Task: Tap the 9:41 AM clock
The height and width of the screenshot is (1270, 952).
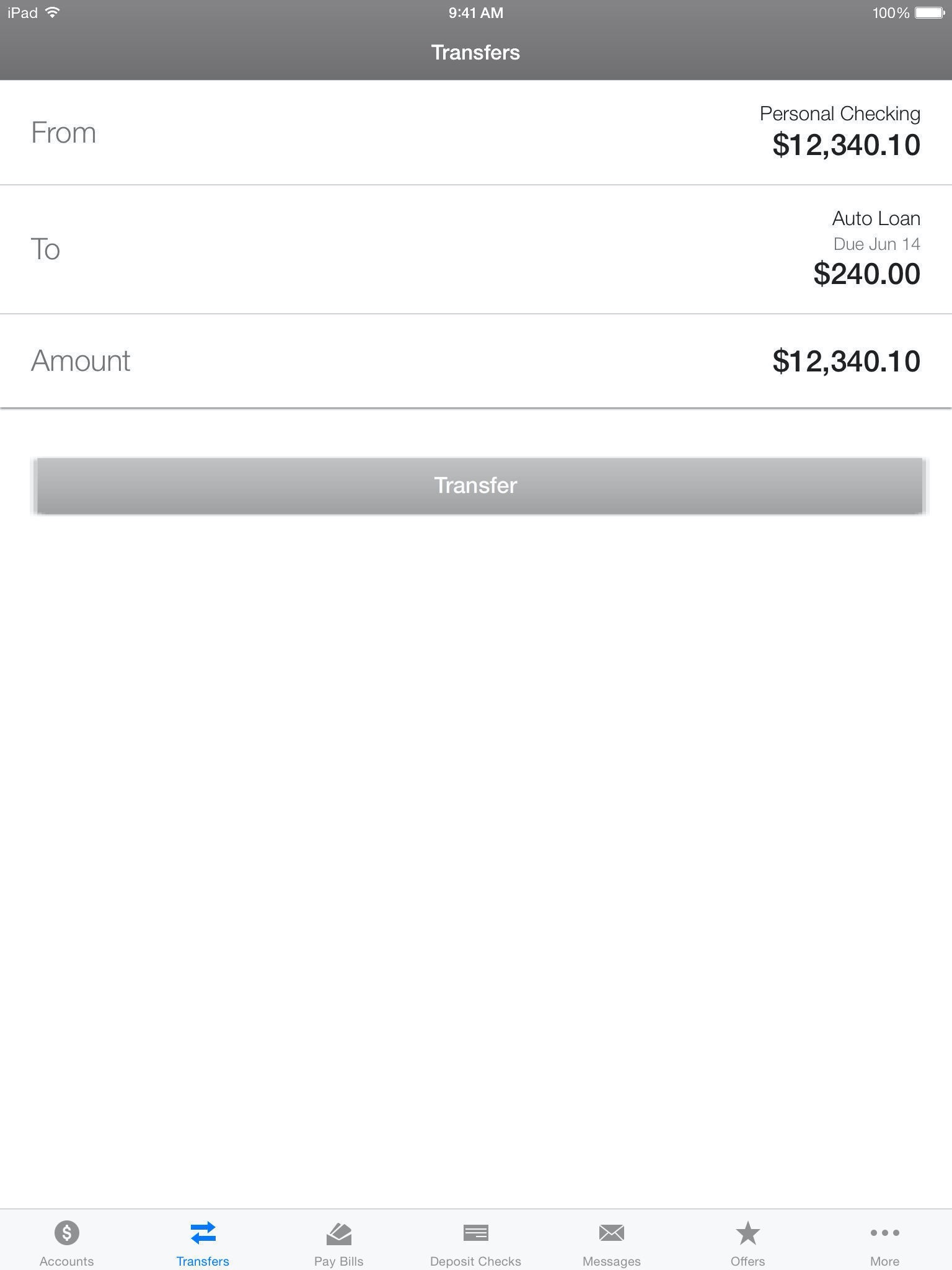Action: (x=475, y=13)
